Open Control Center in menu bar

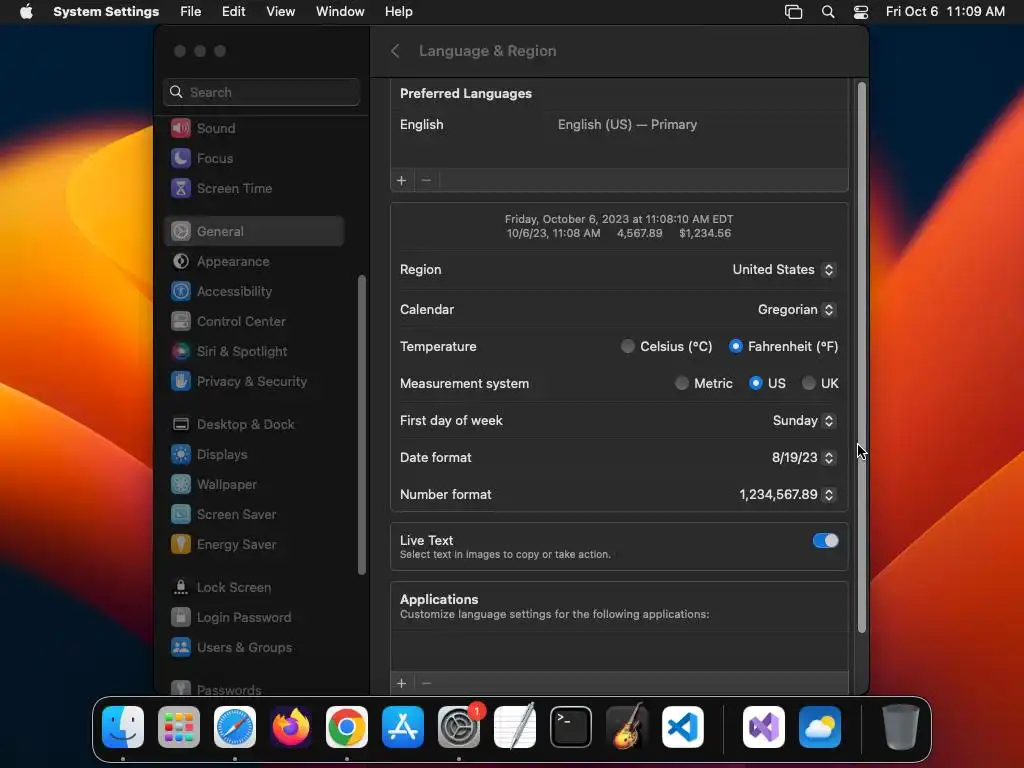point(861,12)
